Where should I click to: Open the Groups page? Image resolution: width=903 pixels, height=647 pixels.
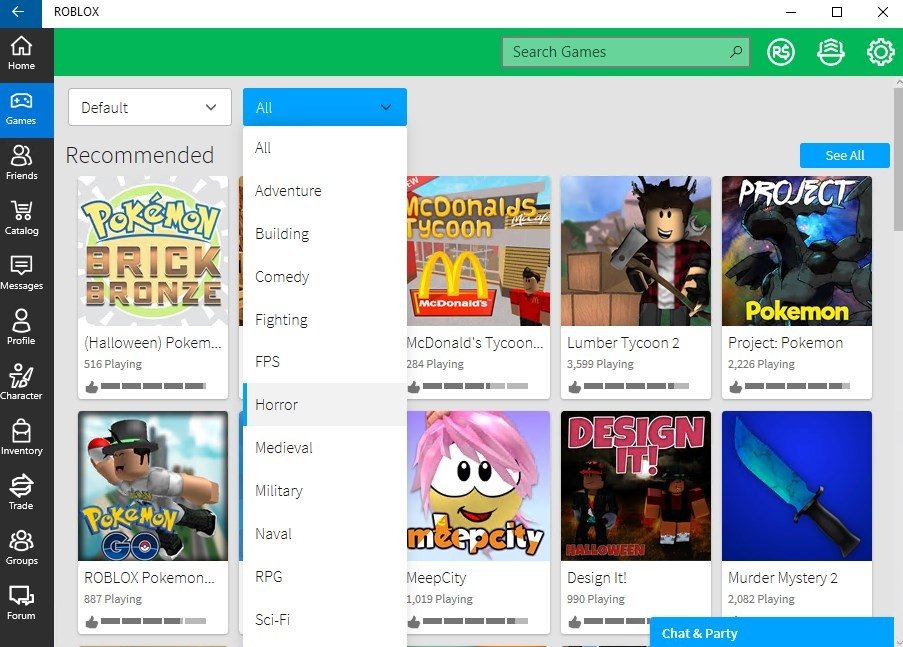[21, 548]
